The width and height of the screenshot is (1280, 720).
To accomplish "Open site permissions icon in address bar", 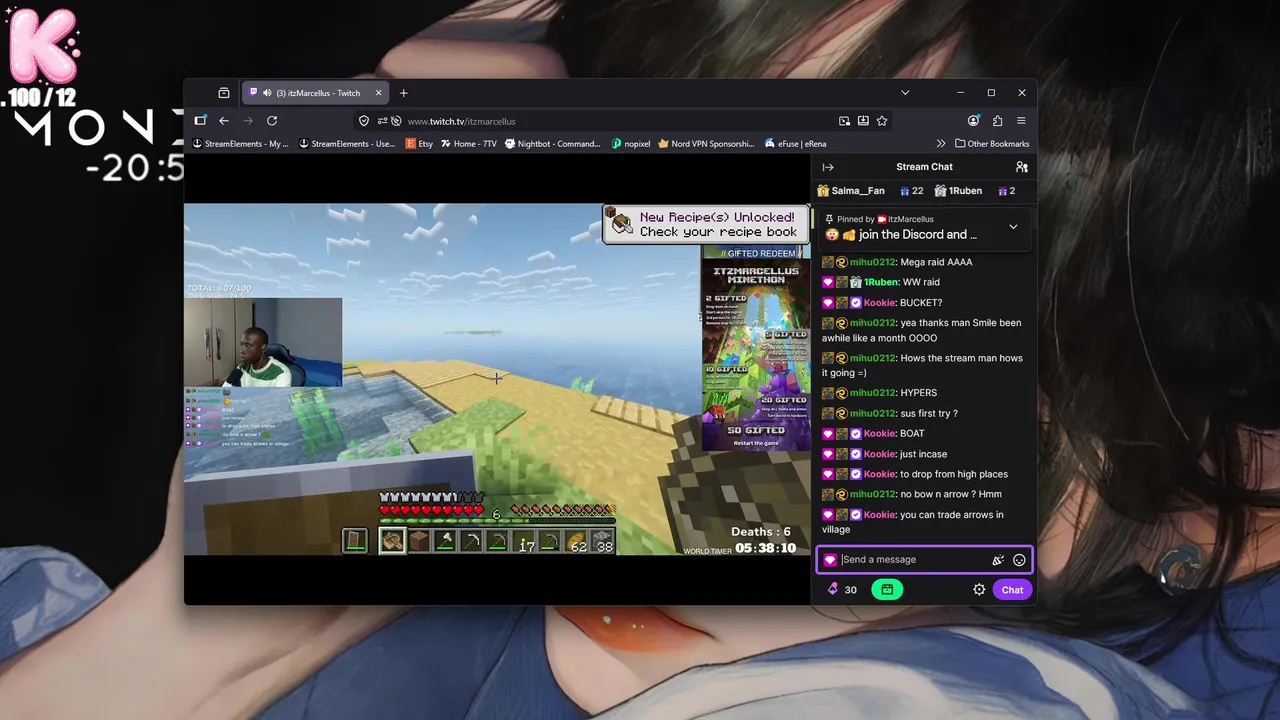I will 382,121.
